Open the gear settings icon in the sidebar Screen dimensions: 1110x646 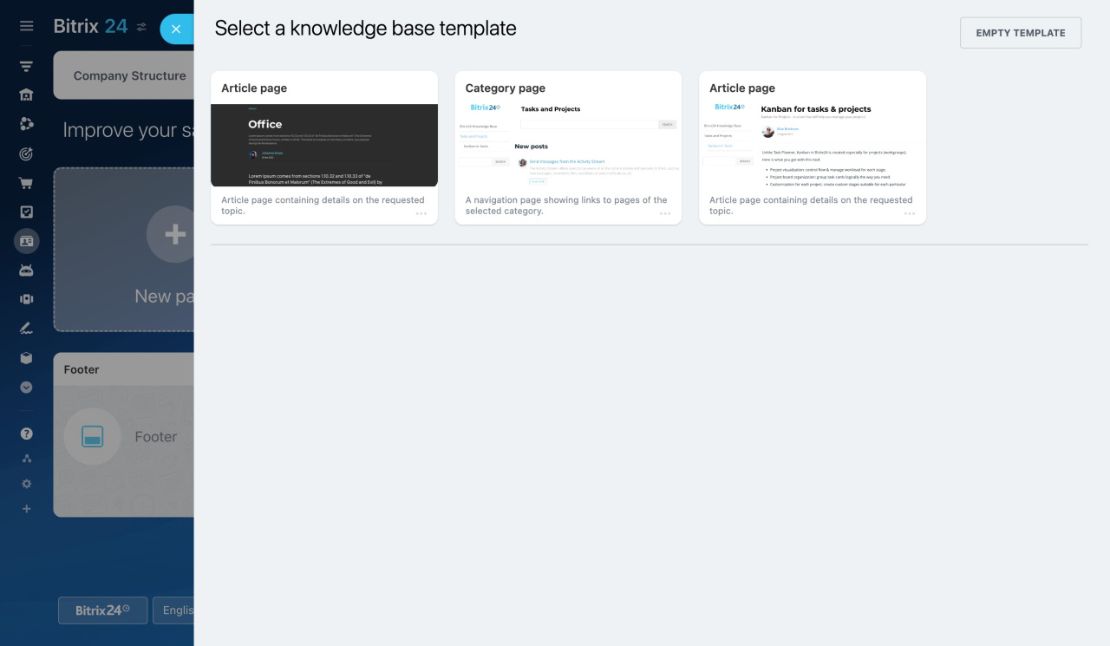click(x=26, y=484)
